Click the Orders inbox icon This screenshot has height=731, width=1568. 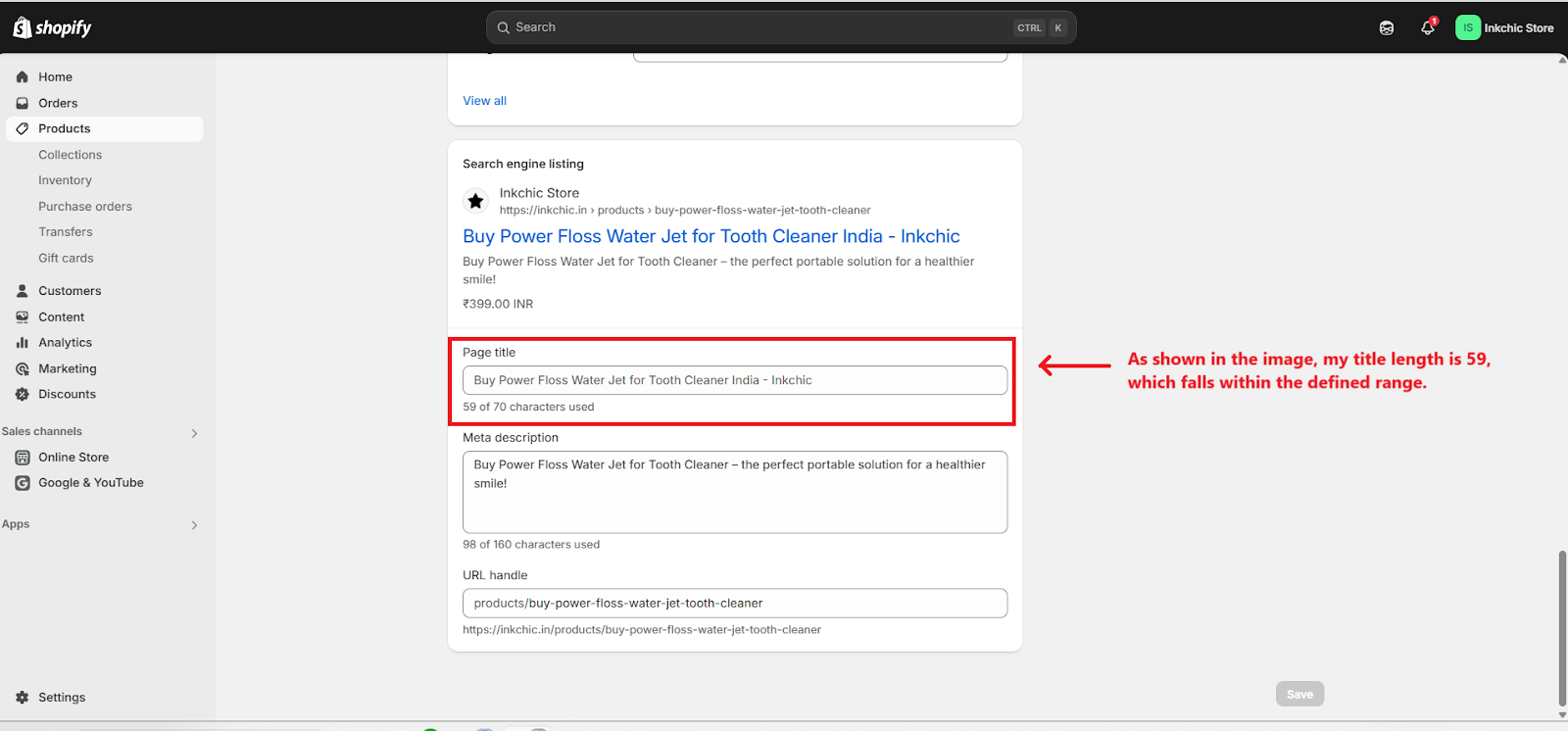tap(22, 103)
